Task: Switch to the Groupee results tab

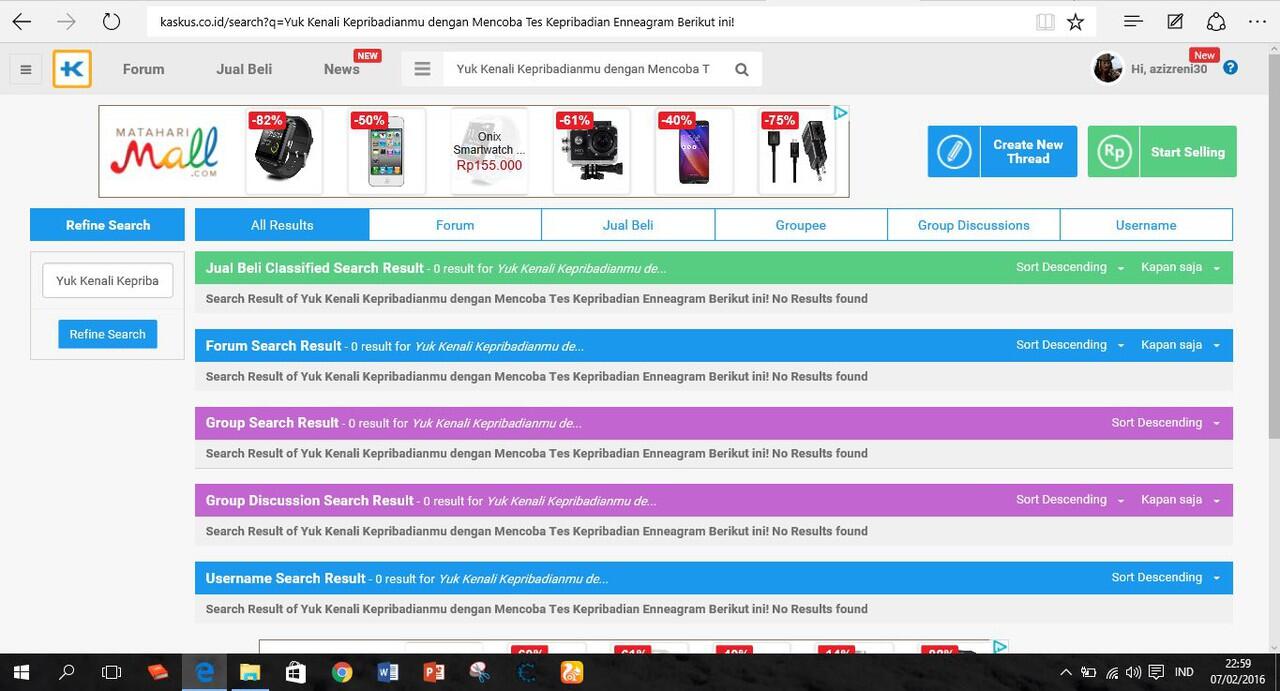Action: pos(801,225)
